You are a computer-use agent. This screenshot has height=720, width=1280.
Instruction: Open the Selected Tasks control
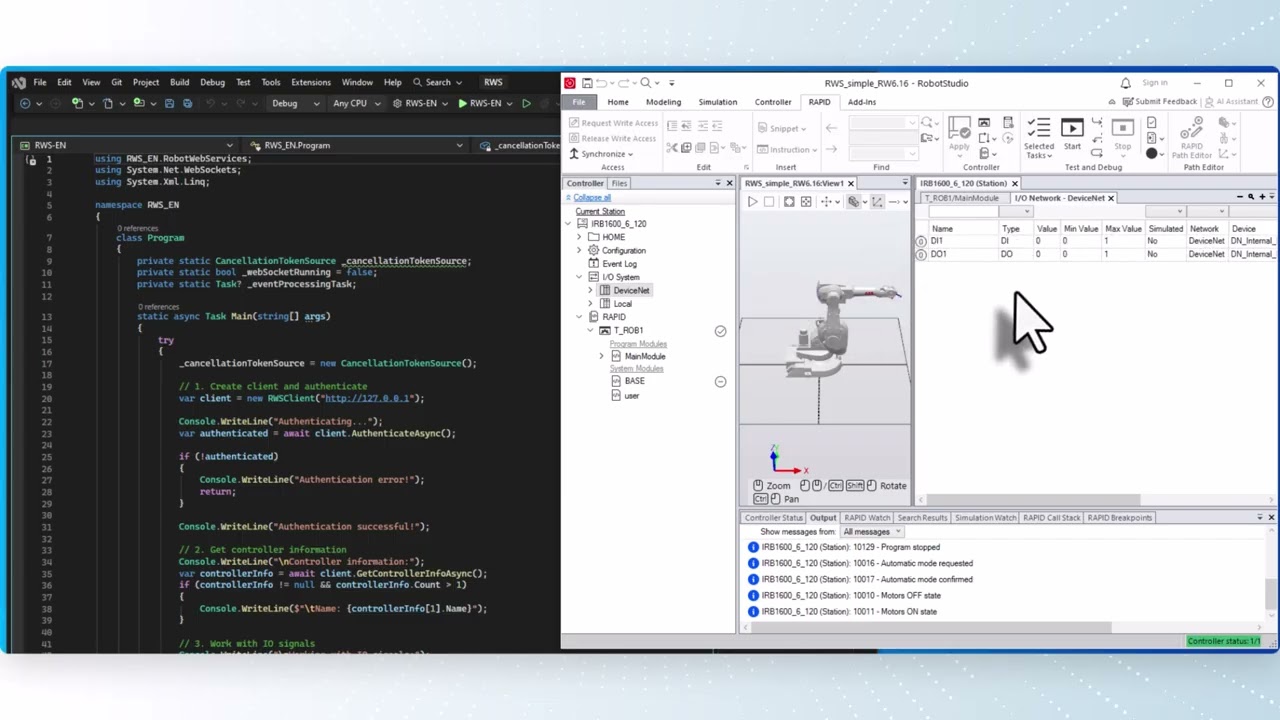coord(1038,138)
